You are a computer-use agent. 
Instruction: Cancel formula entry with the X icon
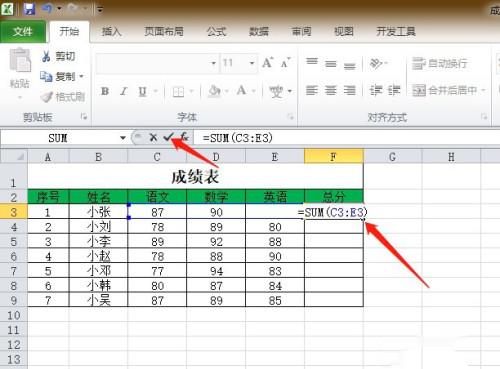[x=153, y=137]
